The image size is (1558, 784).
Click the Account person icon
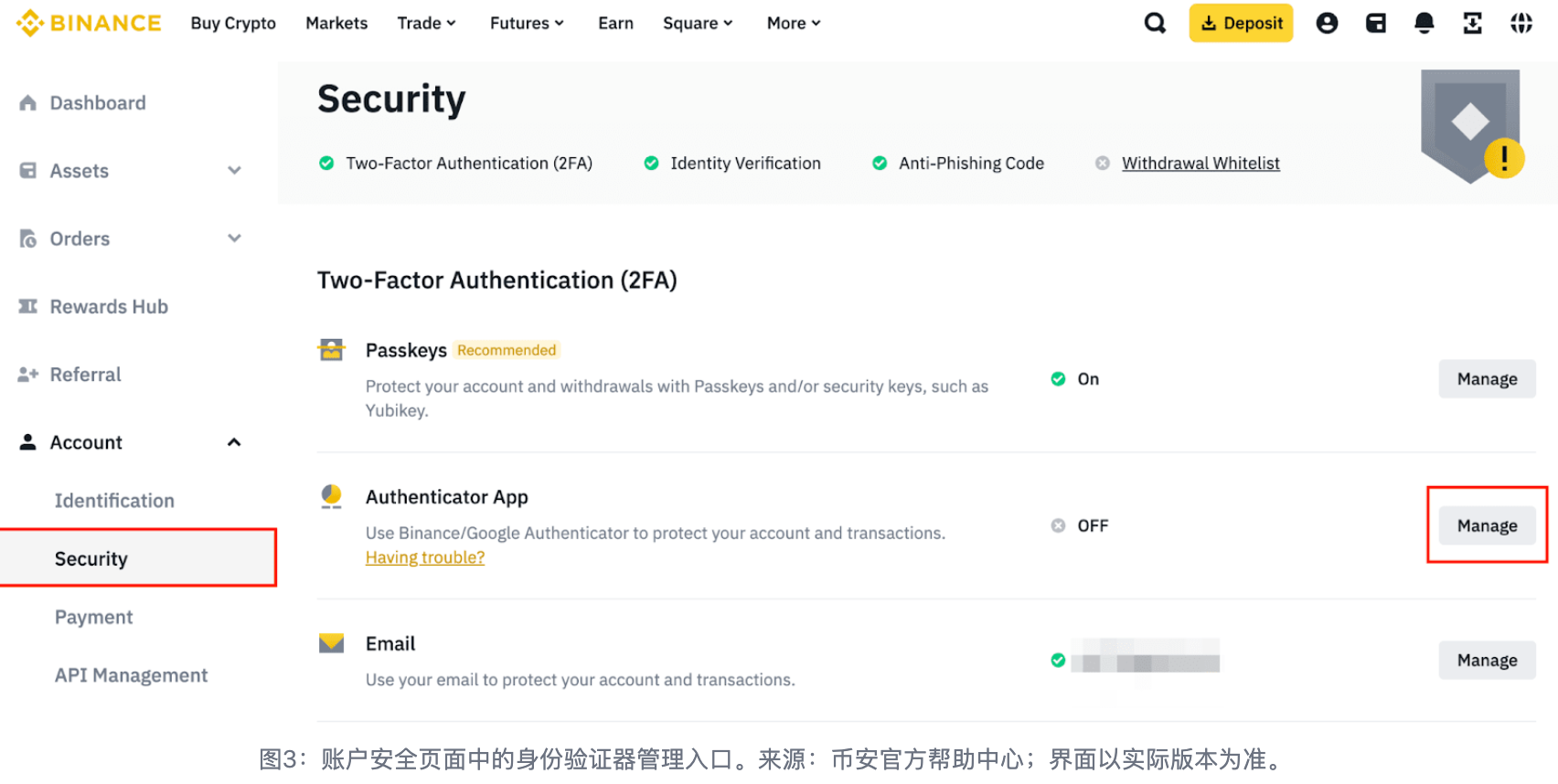tap(28, 442)
